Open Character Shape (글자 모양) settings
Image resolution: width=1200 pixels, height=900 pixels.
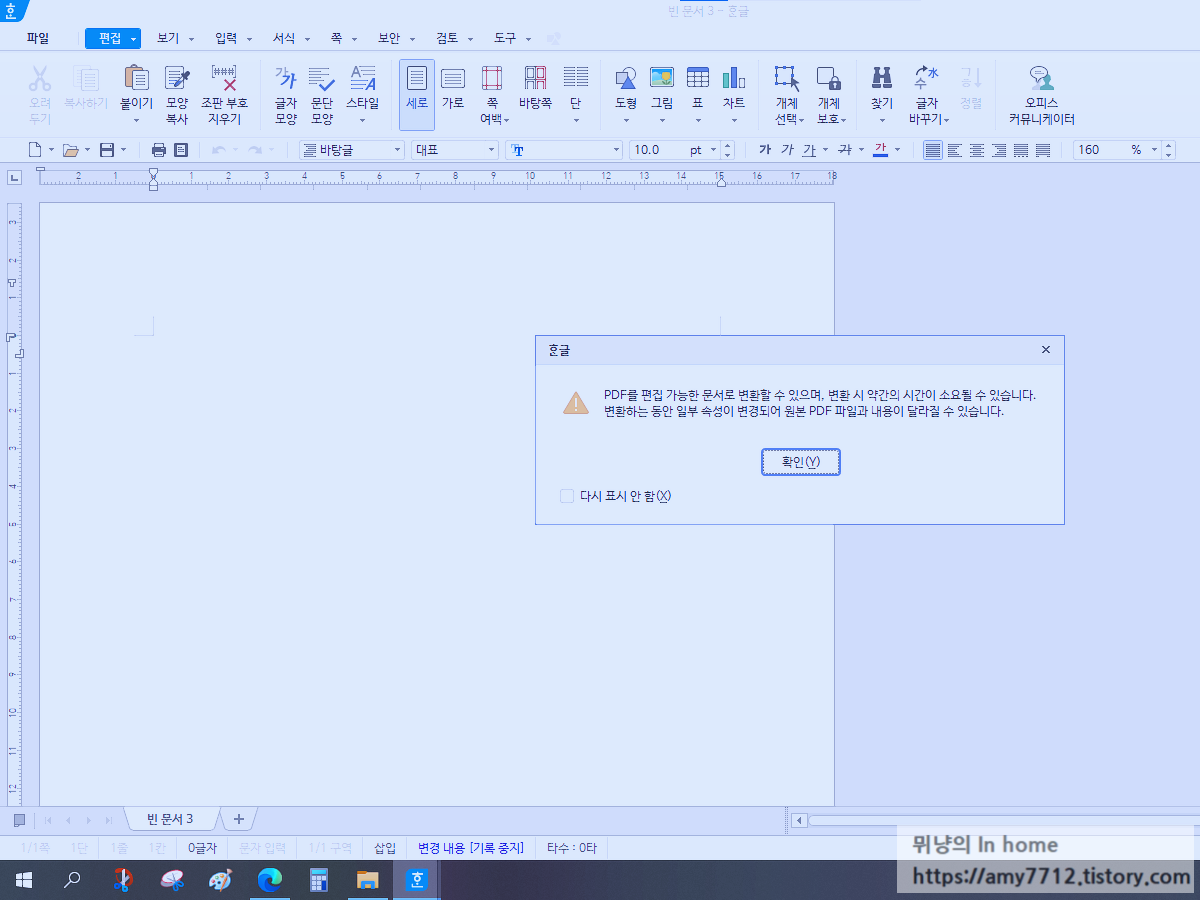click(286, 79)
